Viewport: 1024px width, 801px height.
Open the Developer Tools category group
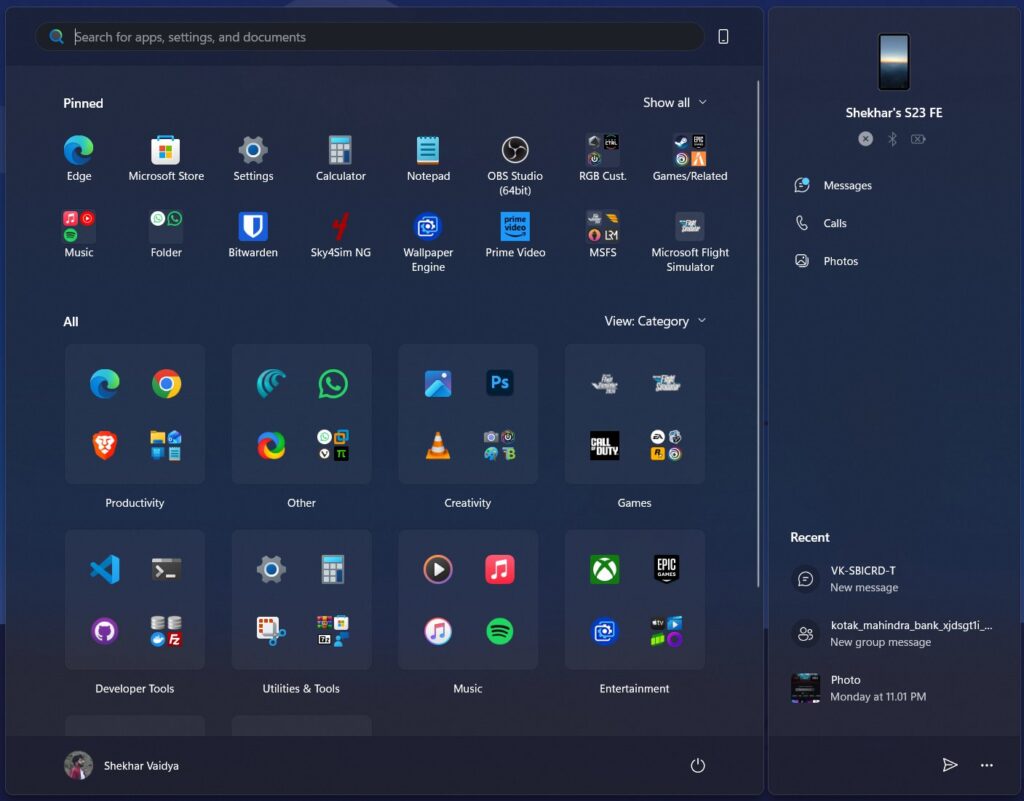[135, 600]
